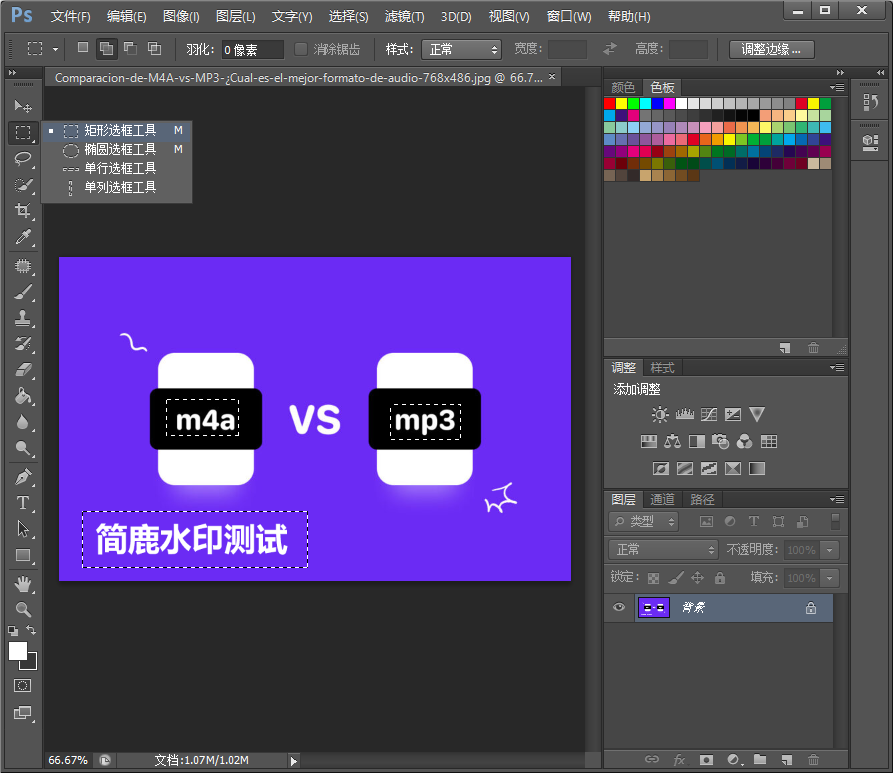This screenshot has width=893, height=773.
Task: Pick the red swatch in 色板 panel
Action: pos(609,103)
